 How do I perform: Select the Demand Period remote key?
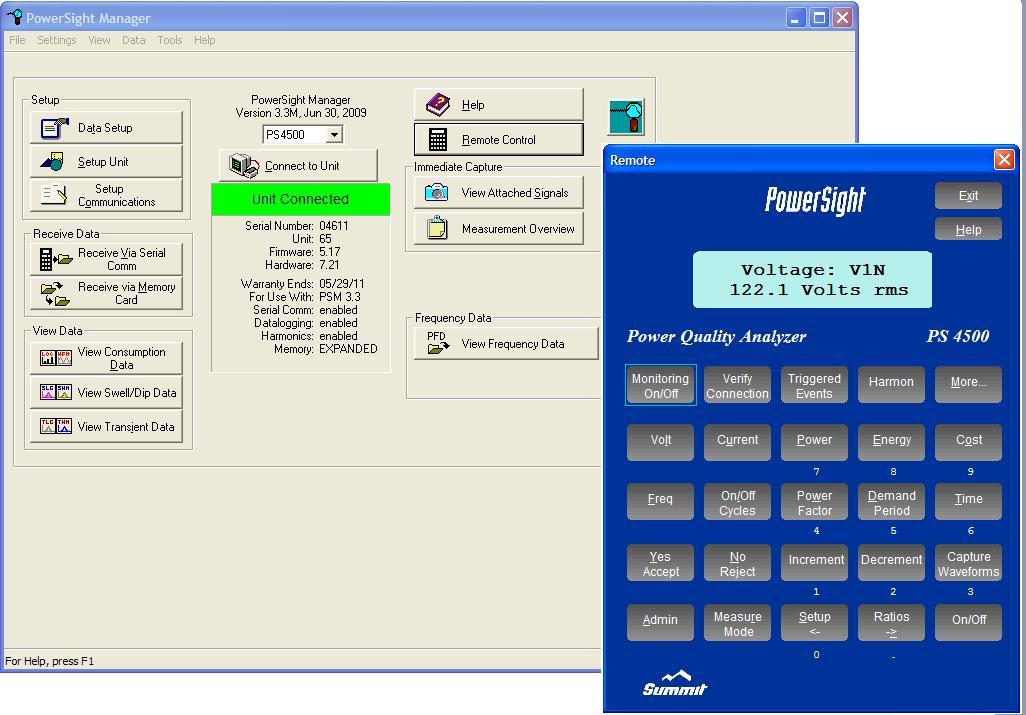coord(891,502)
